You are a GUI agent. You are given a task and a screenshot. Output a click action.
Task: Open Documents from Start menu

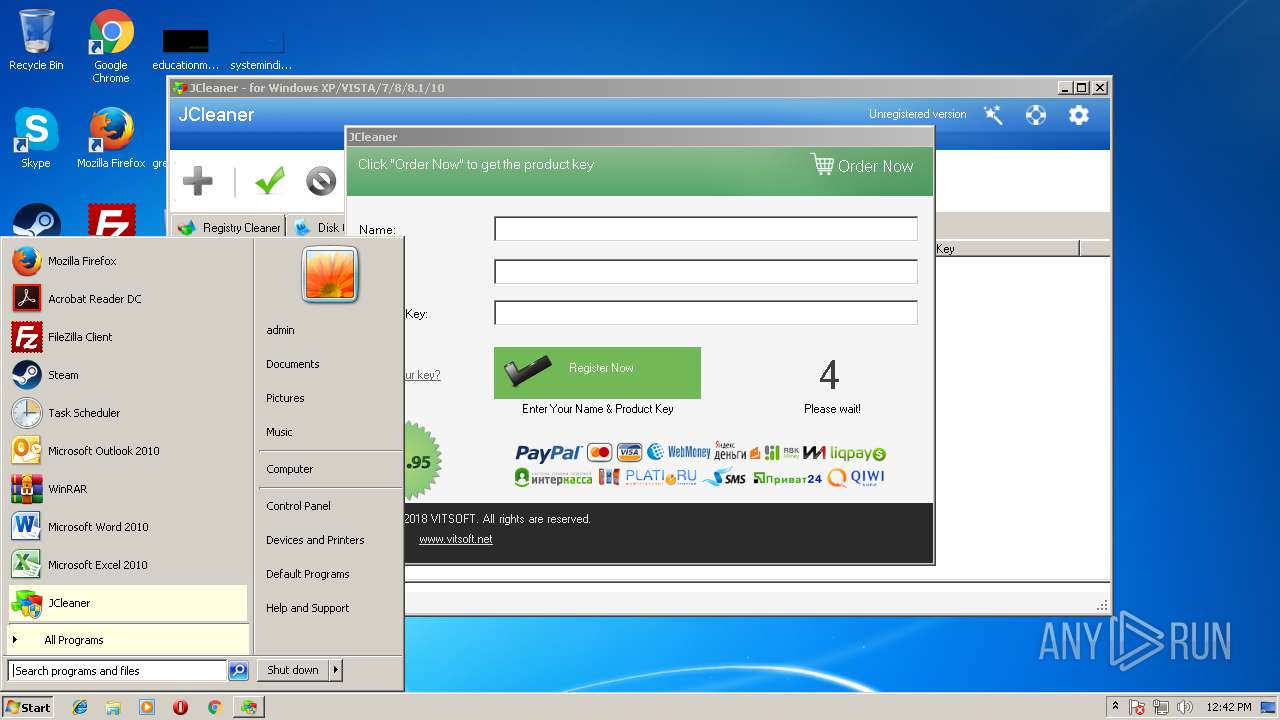point(328,364)
